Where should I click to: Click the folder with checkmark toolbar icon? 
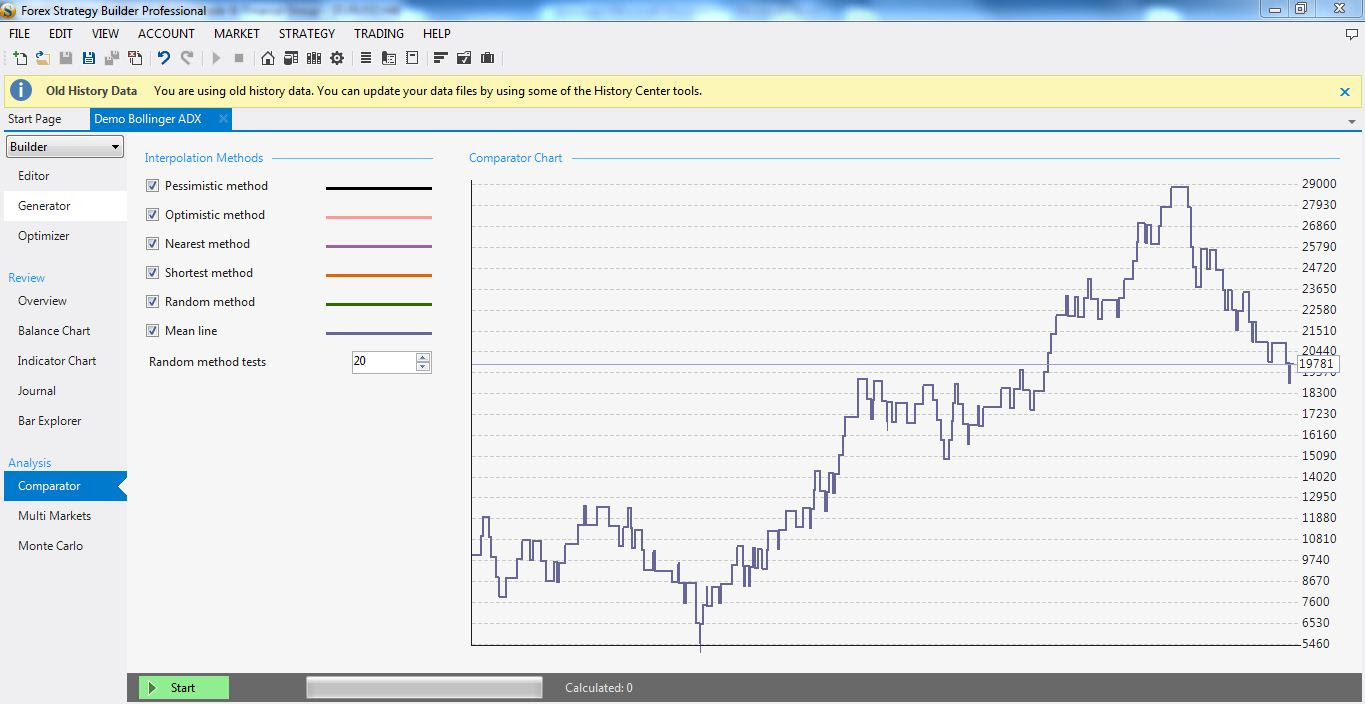tap(464, 58)
